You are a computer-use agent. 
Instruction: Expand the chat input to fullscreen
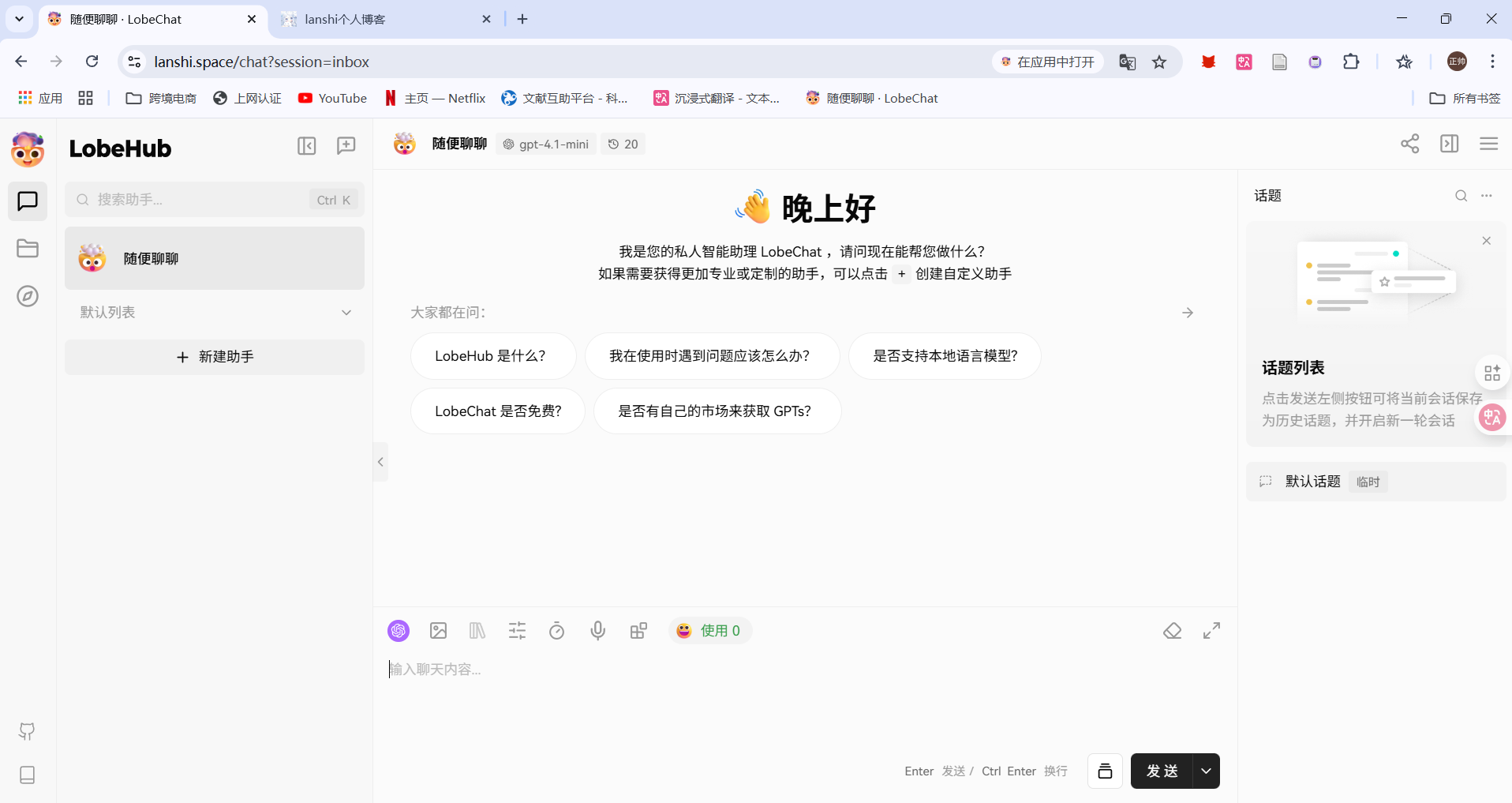pos(1211,630)
